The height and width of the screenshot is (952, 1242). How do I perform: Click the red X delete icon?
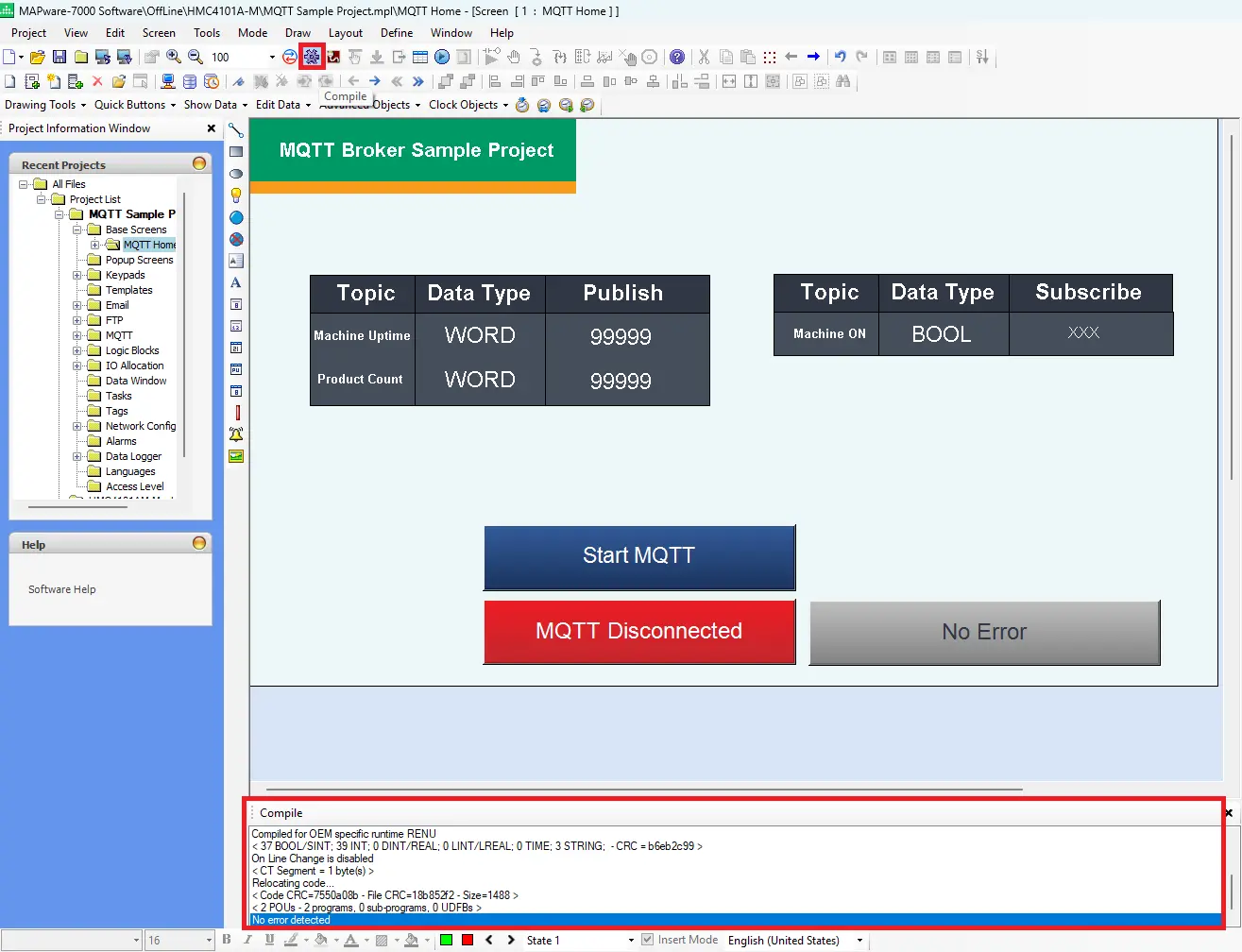(x=97, y=82)
